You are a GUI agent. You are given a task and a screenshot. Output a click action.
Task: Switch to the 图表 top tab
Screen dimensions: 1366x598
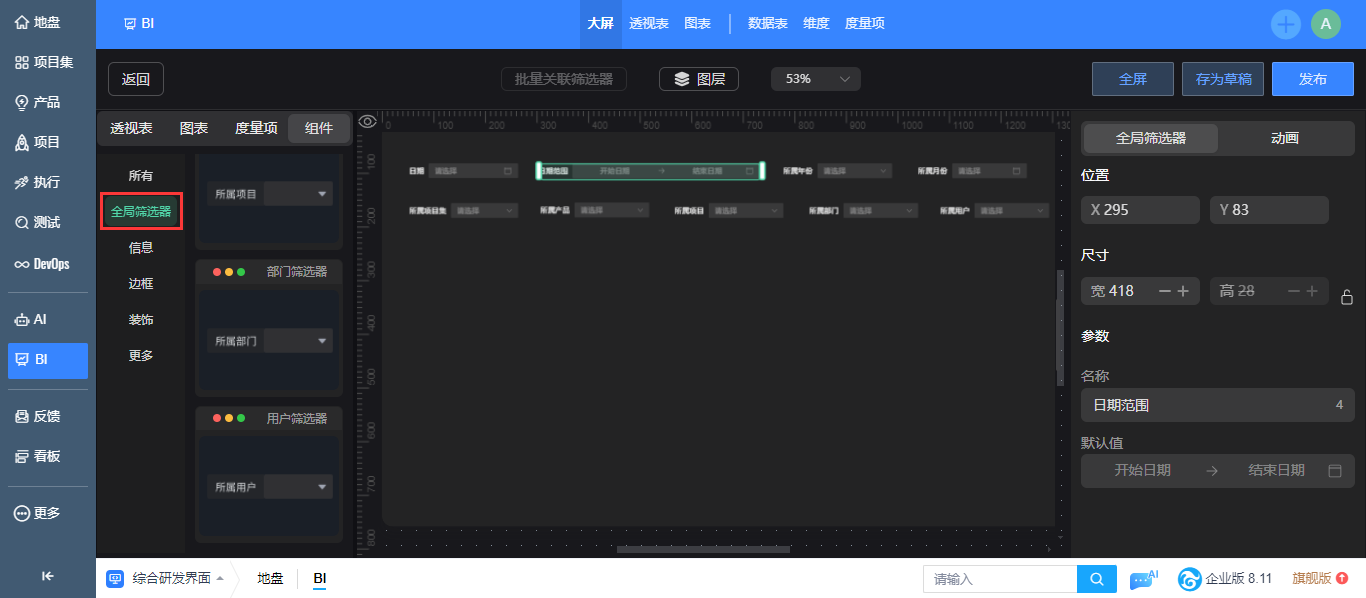click(697, 24)
